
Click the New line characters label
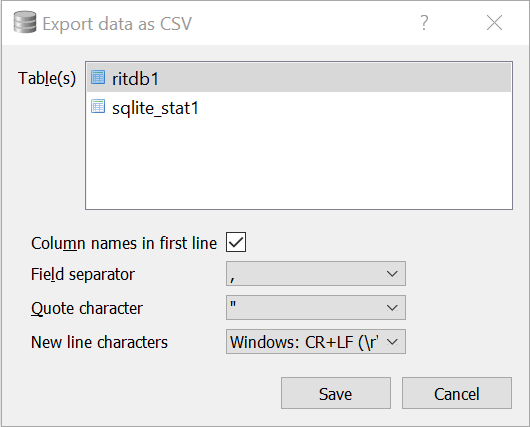coord(99,342)
